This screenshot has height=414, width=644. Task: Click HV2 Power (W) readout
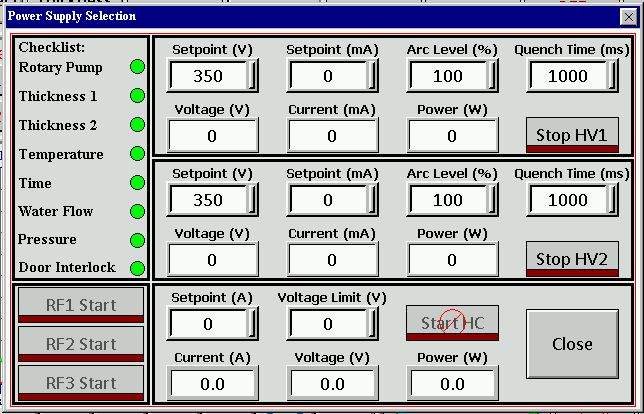click(x=452, y=260)
